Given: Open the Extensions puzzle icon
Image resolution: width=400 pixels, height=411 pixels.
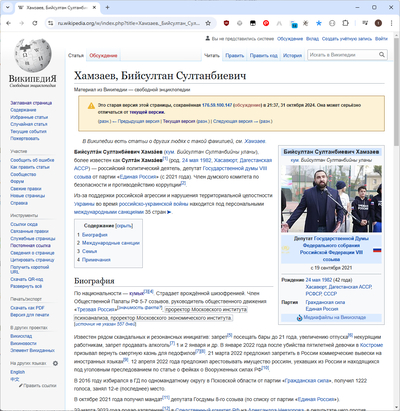Looking at the screenshot, I should [345, 23].
